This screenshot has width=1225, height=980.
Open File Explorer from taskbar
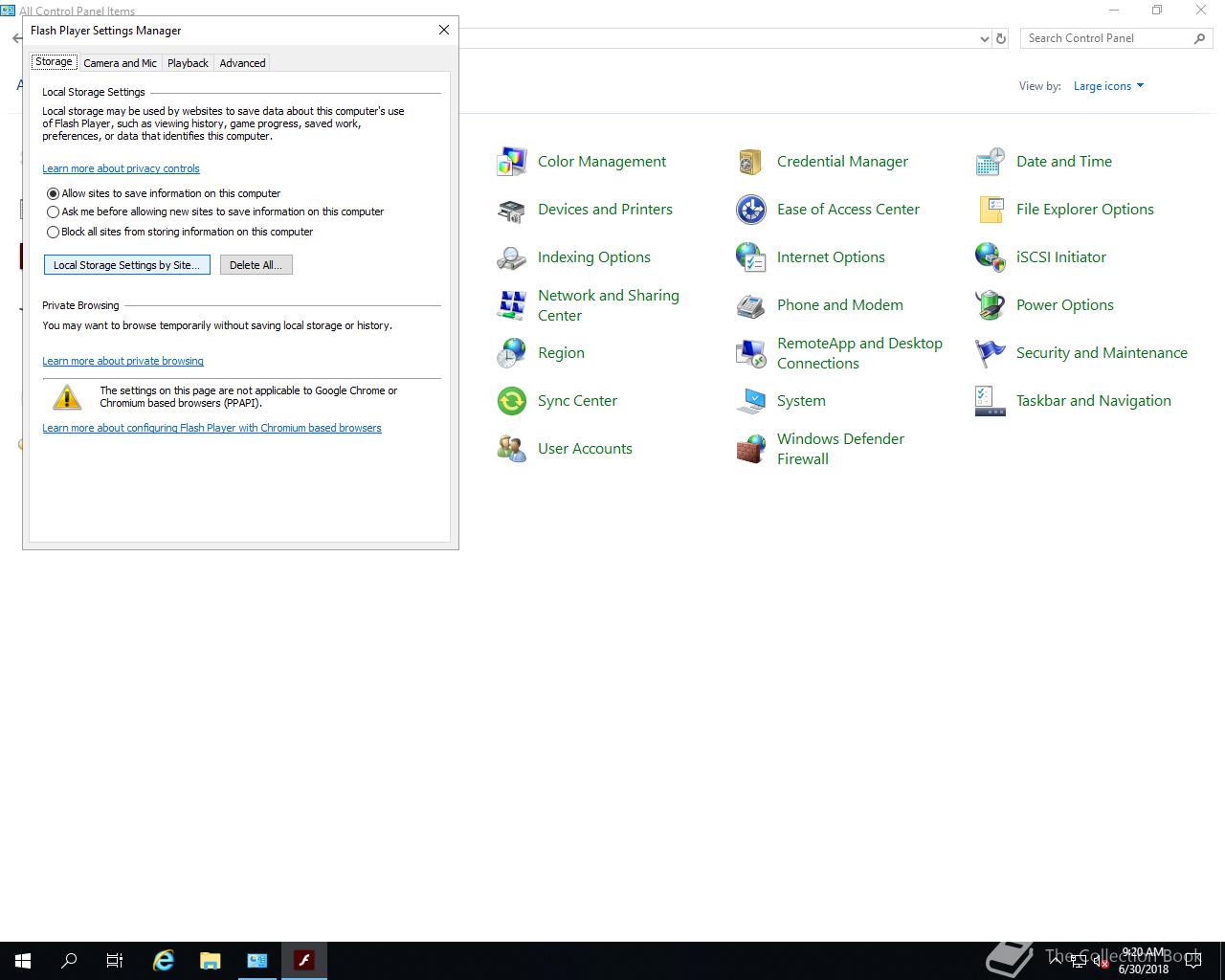click(210, 961)
